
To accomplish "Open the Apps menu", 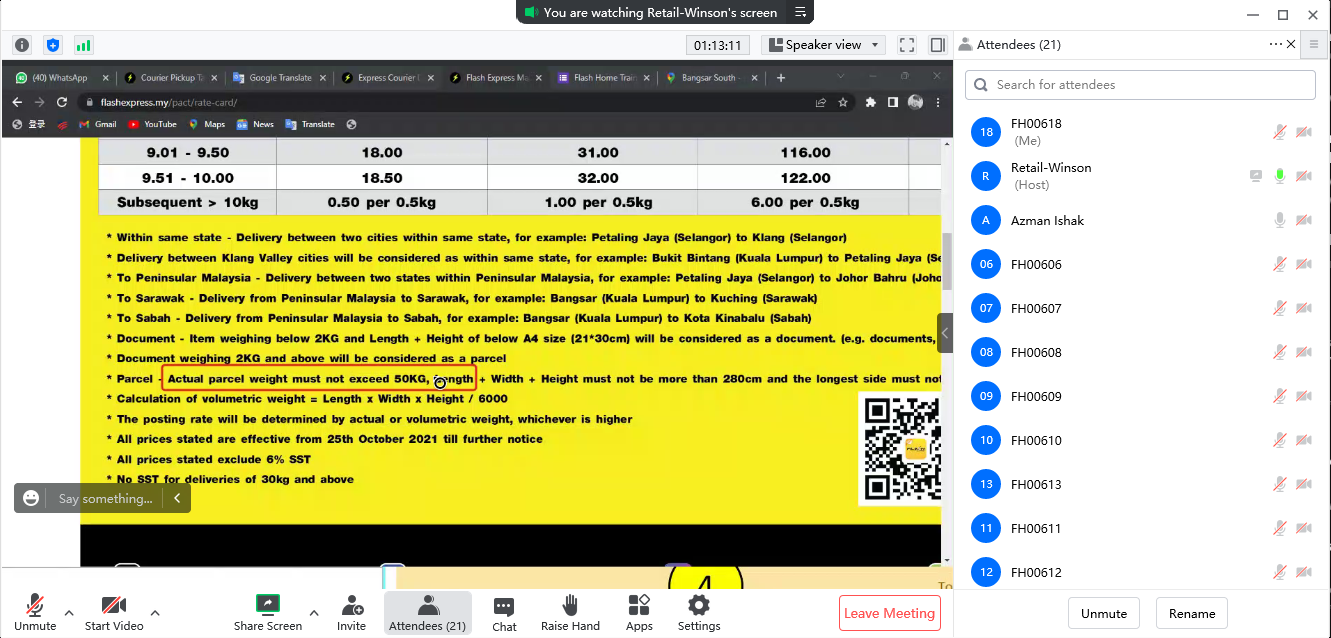I will point(639,613).
